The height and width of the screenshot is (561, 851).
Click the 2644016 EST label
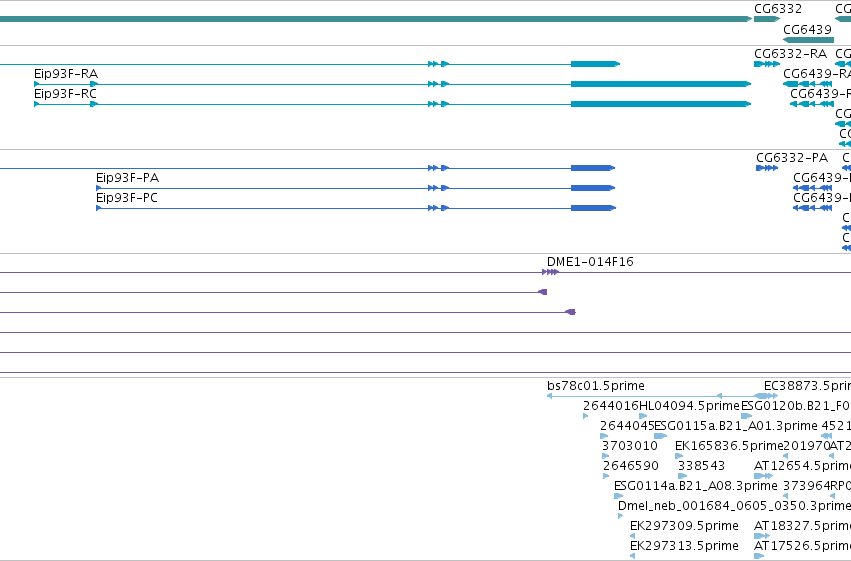point(611,406)
